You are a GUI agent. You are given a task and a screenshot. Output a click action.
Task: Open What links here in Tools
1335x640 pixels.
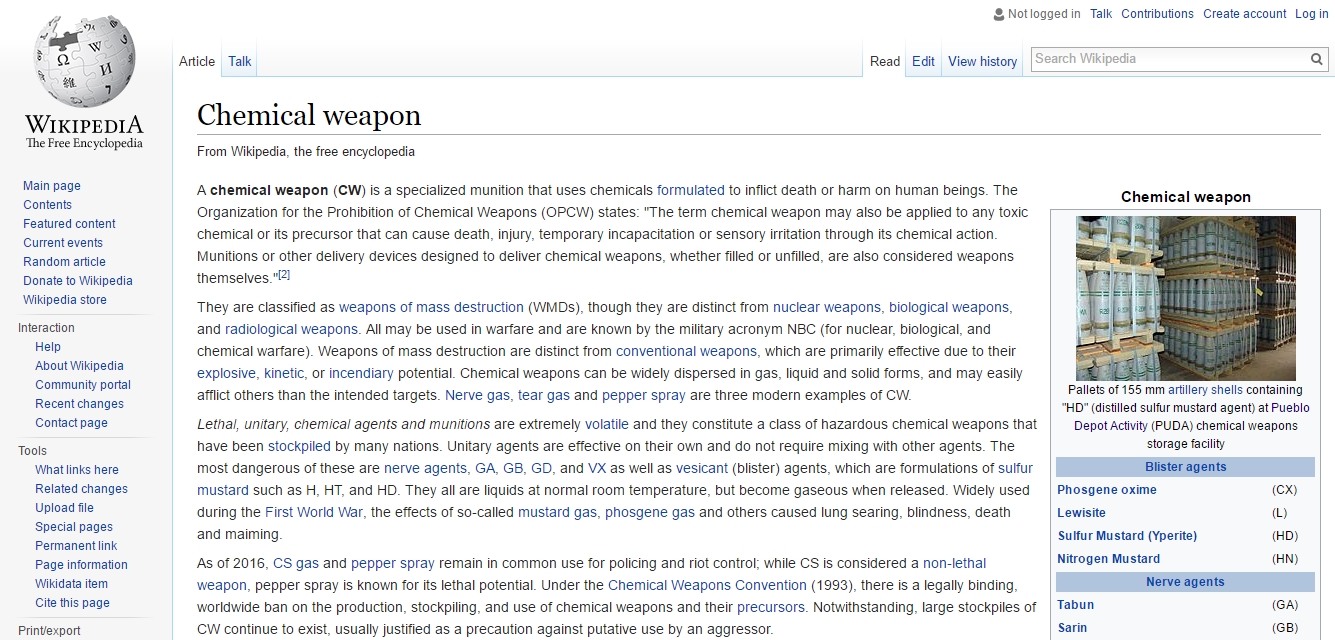77,470
